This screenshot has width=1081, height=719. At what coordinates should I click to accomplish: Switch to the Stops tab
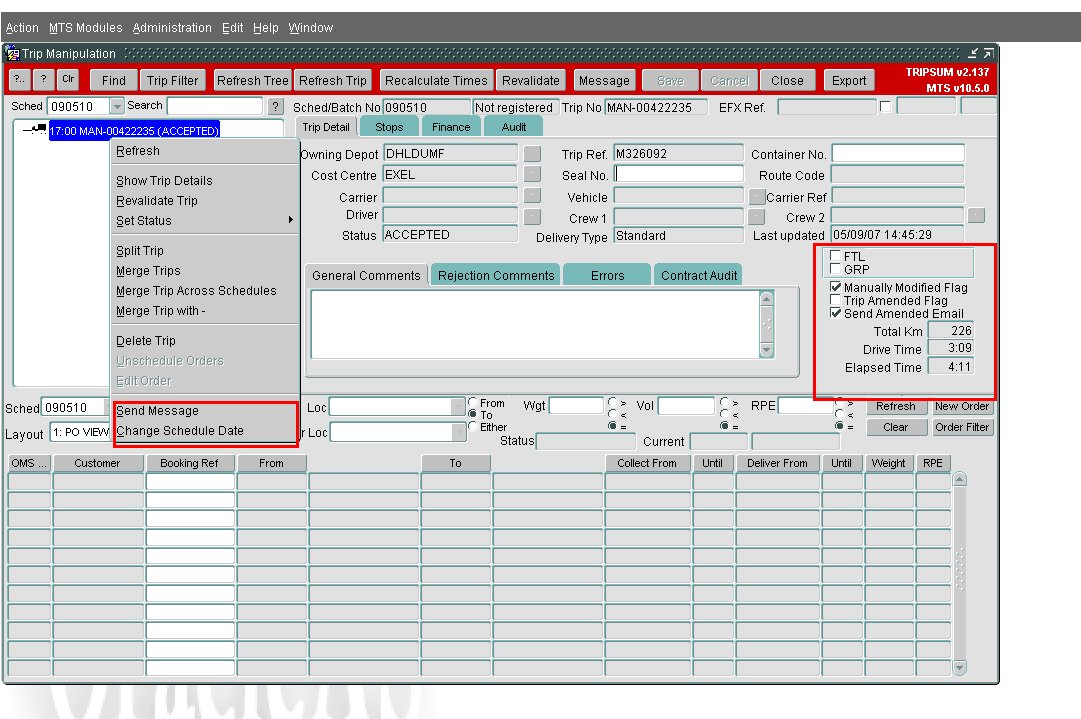pos(390,127)
